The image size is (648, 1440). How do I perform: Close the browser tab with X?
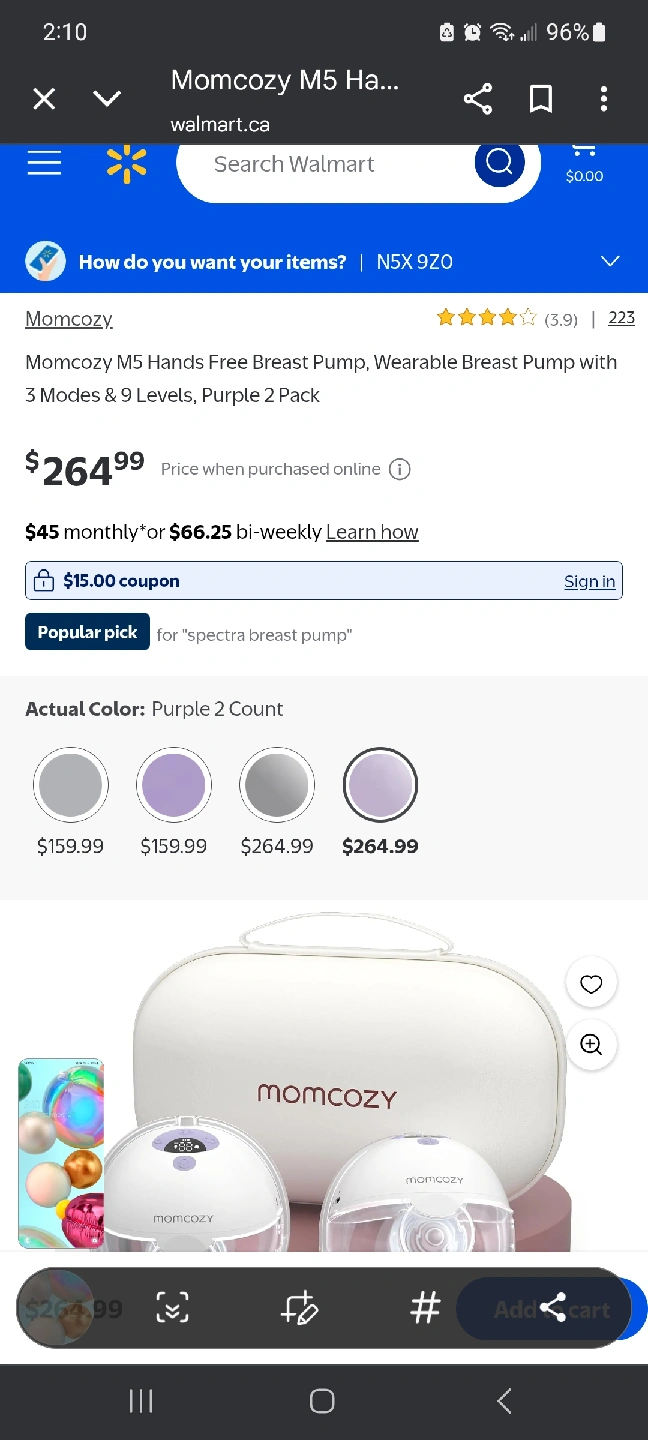(x=44, y=99)
